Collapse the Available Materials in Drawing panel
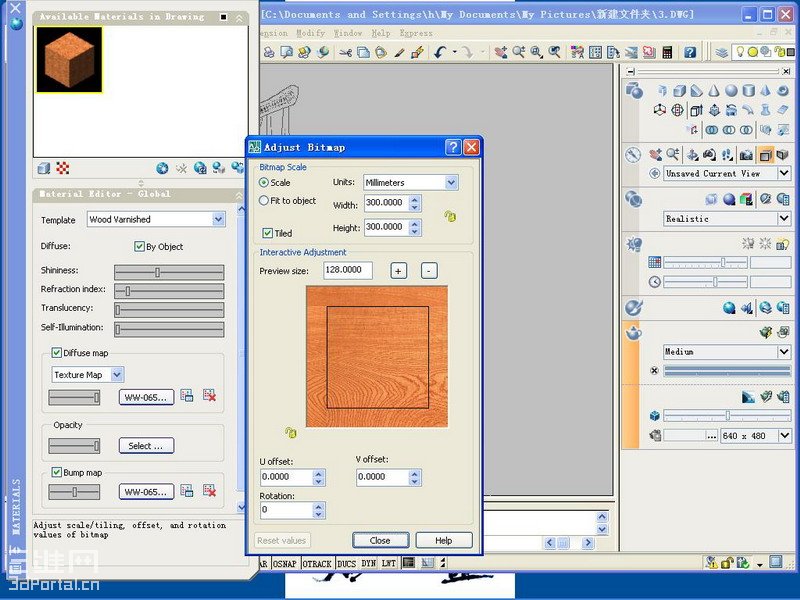The width and height of the screenshot is (800, 600). pyautogui.click(x=239, y=18)
